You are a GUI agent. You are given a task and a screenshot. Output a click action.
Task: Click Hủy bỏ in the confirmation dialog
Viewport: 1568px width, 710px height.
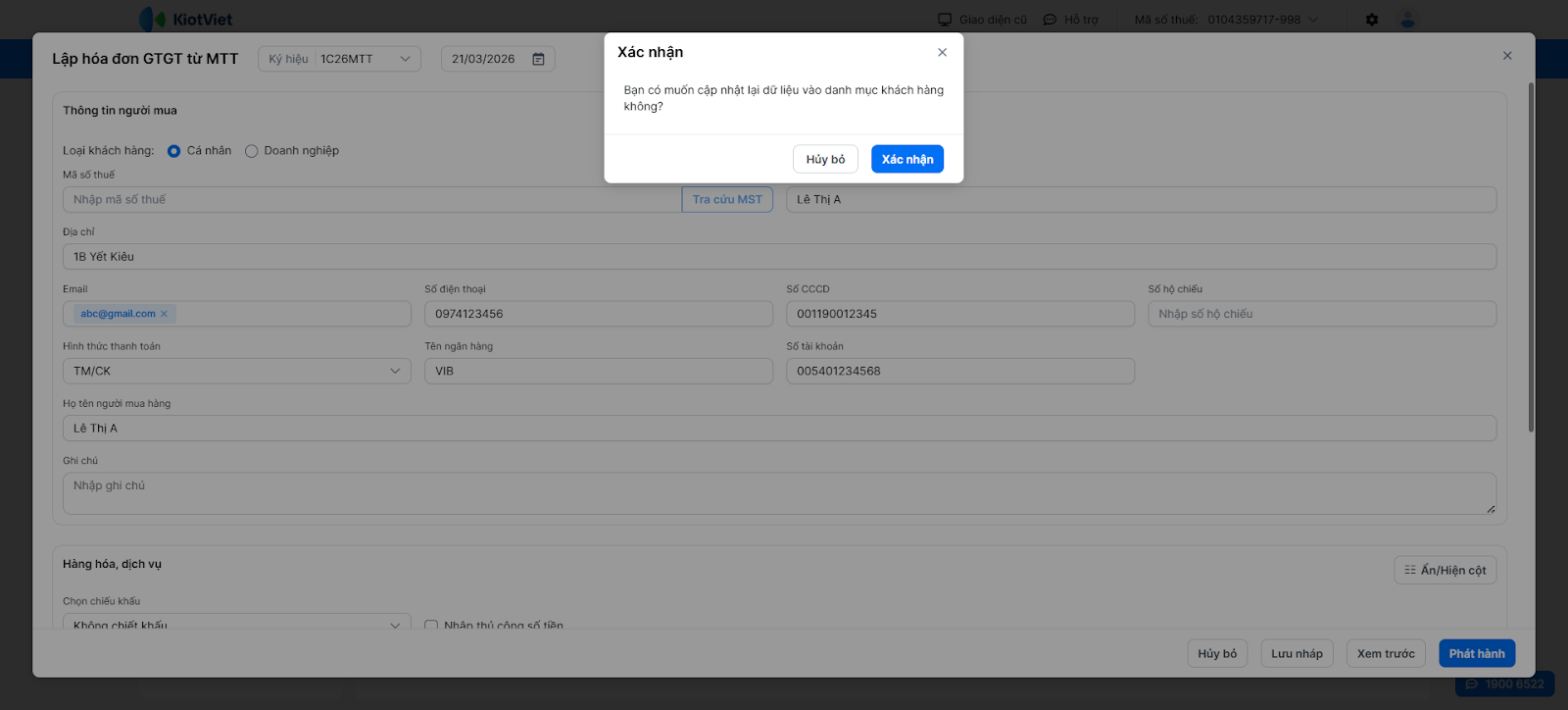point(825,160)
